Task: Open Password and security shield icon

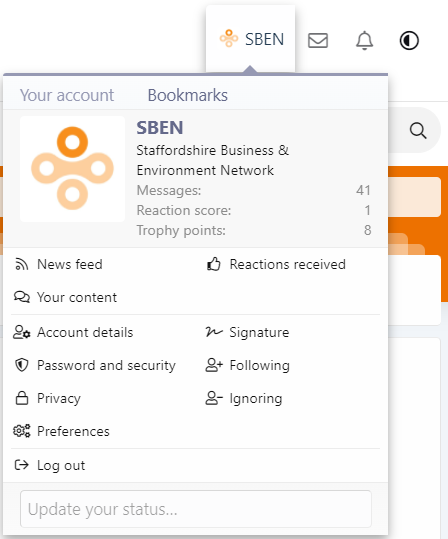Action: pos(22,365)
